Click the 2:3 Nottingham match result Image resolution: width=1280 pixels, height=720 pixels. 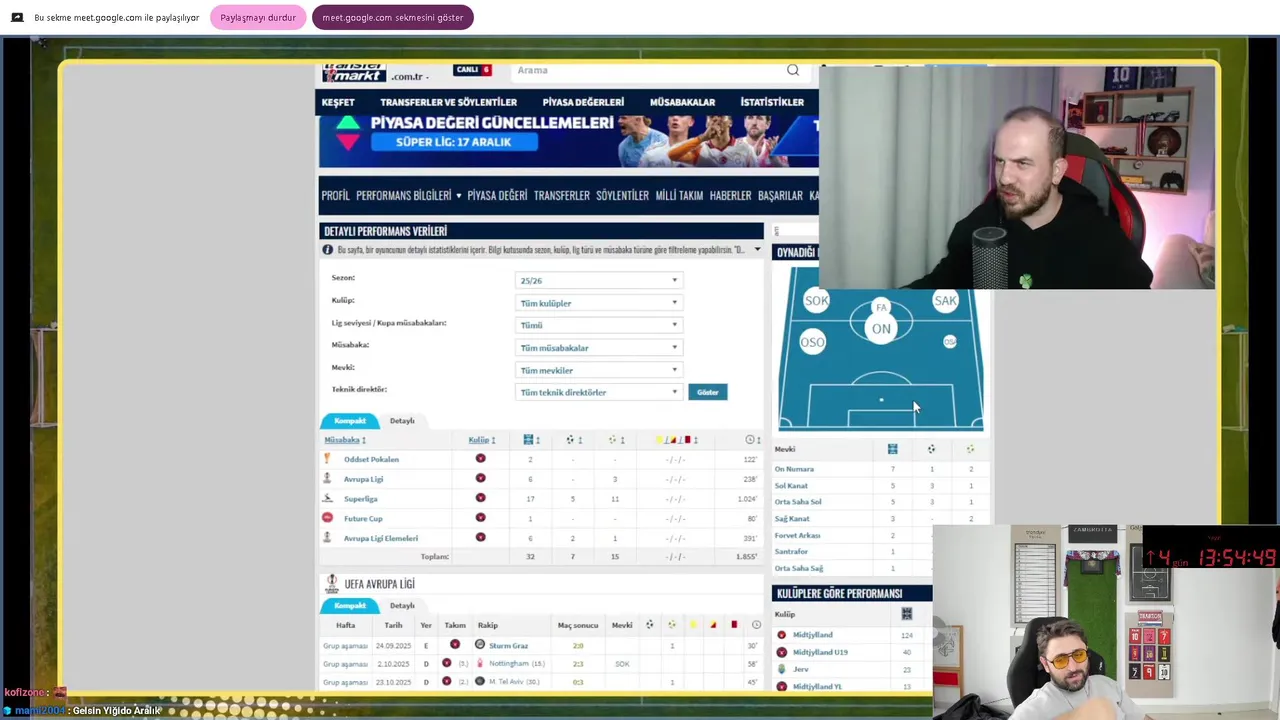click(578, 664)
